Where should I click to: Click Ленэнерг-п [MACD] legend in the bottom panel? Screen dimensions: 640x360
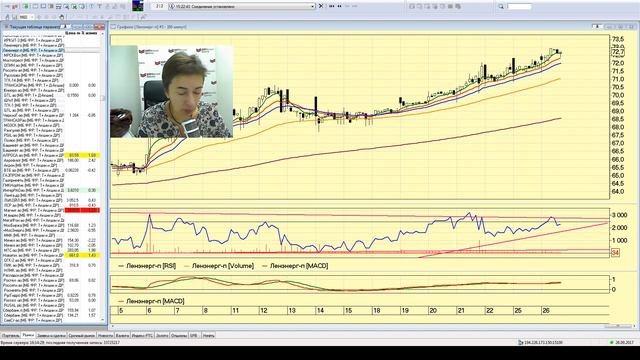(155, 301)
